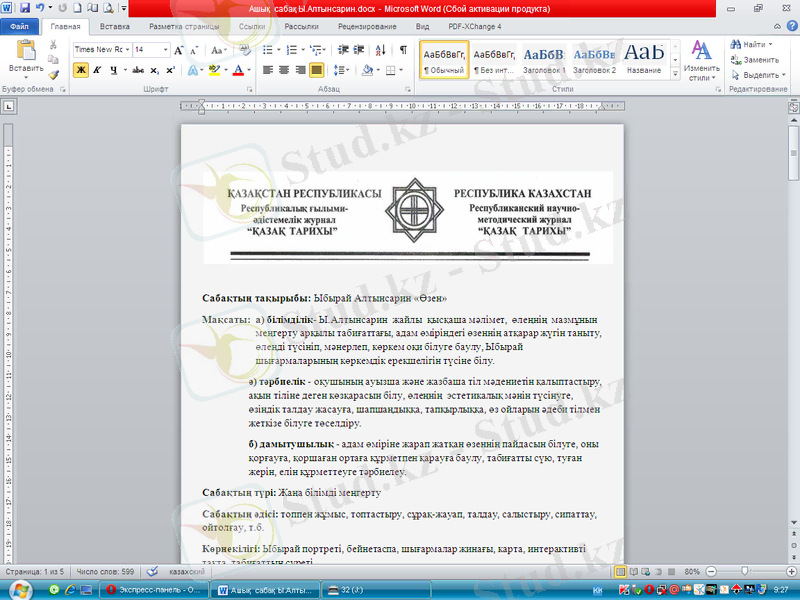
Task: Toggle the show paragraph marks (¶) icon
Action: tap(403, 49)
